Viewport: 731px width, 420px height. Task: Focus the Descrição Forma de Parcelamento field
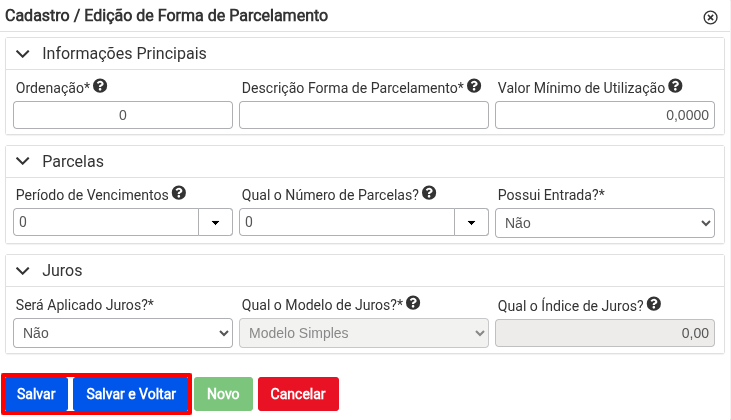tap(364, 115)
